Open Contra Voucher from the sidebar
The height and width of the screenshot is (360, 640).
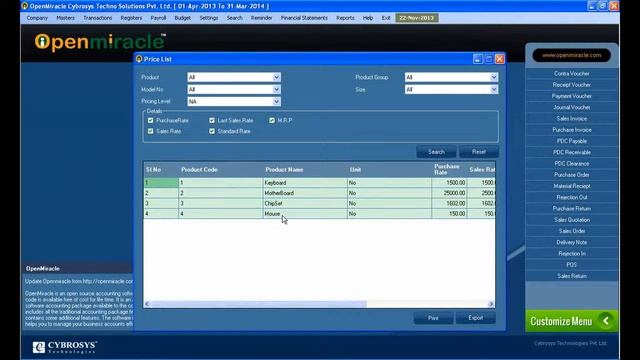tap(571, 73)
